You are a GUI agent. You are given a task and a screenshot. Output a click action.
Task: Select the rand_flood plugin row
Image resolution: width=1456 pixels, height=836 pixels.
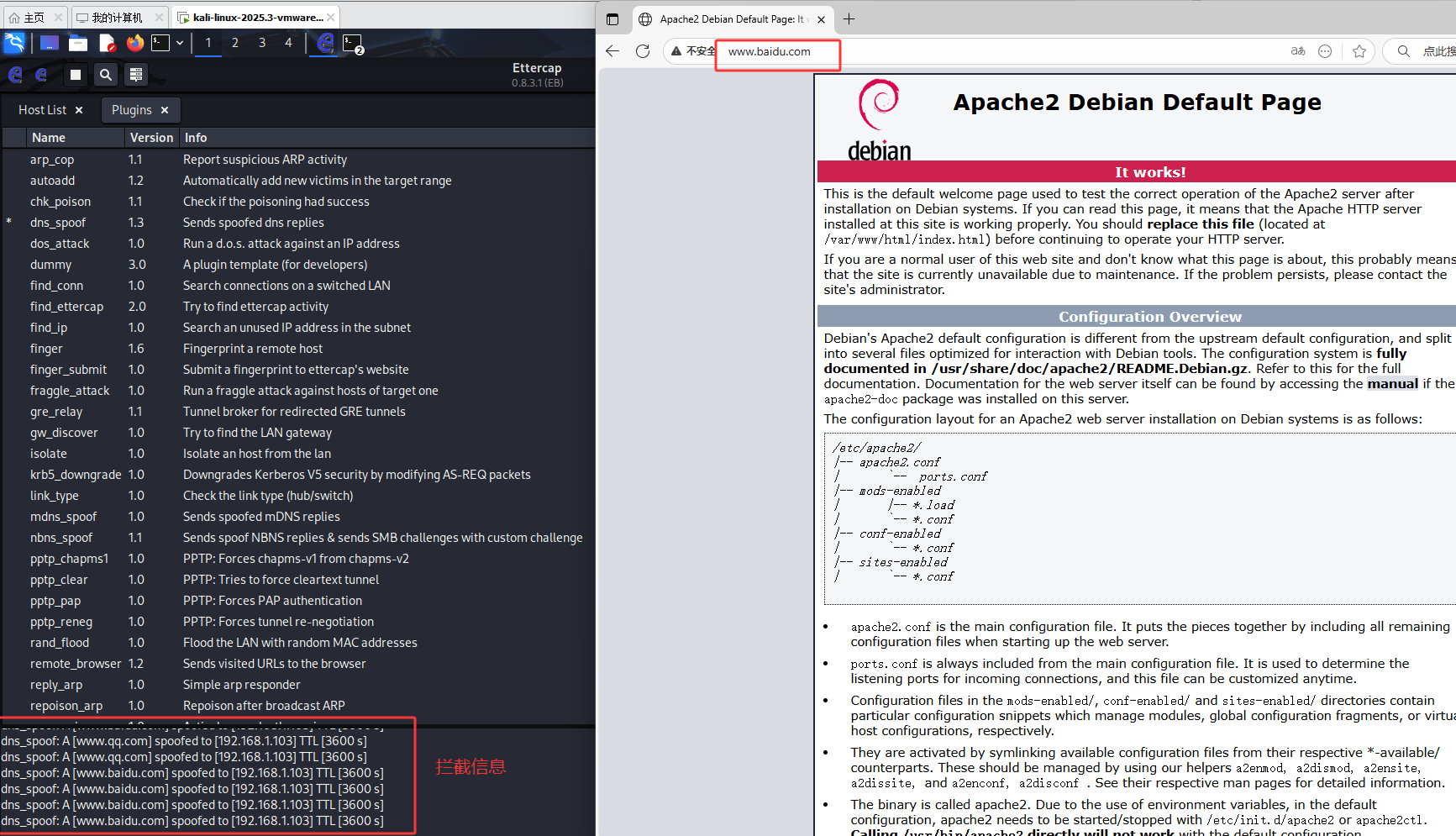tap(298, 643)
